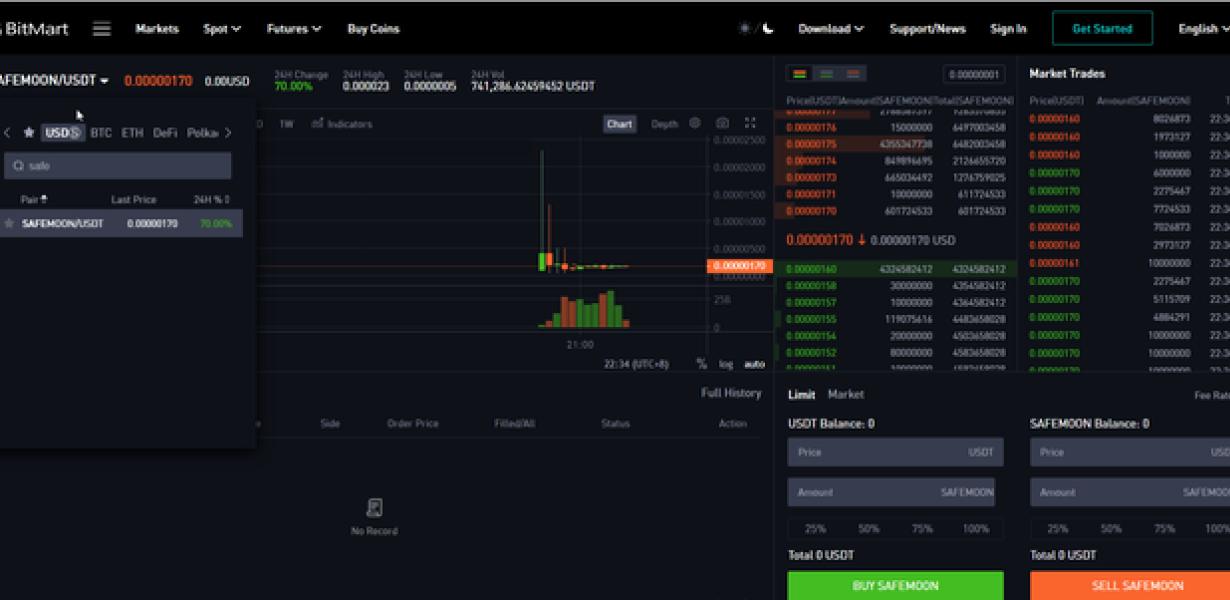Focus the sell Amount input field
Viewport: 1230px width, 600px height.
[1130, 492]
